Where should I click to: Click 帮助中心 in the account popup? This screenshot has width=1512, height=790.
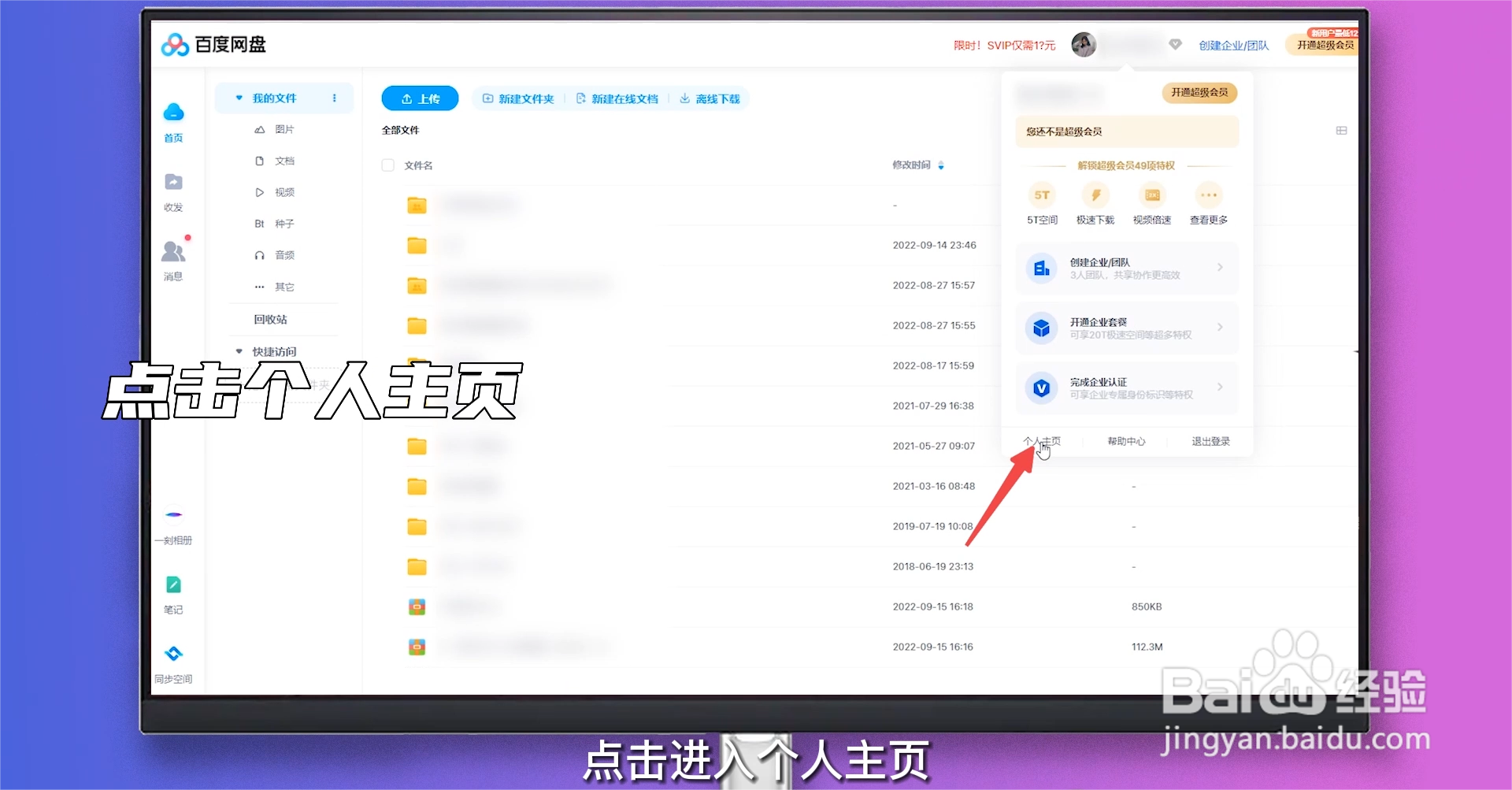tap(1126, 442)
